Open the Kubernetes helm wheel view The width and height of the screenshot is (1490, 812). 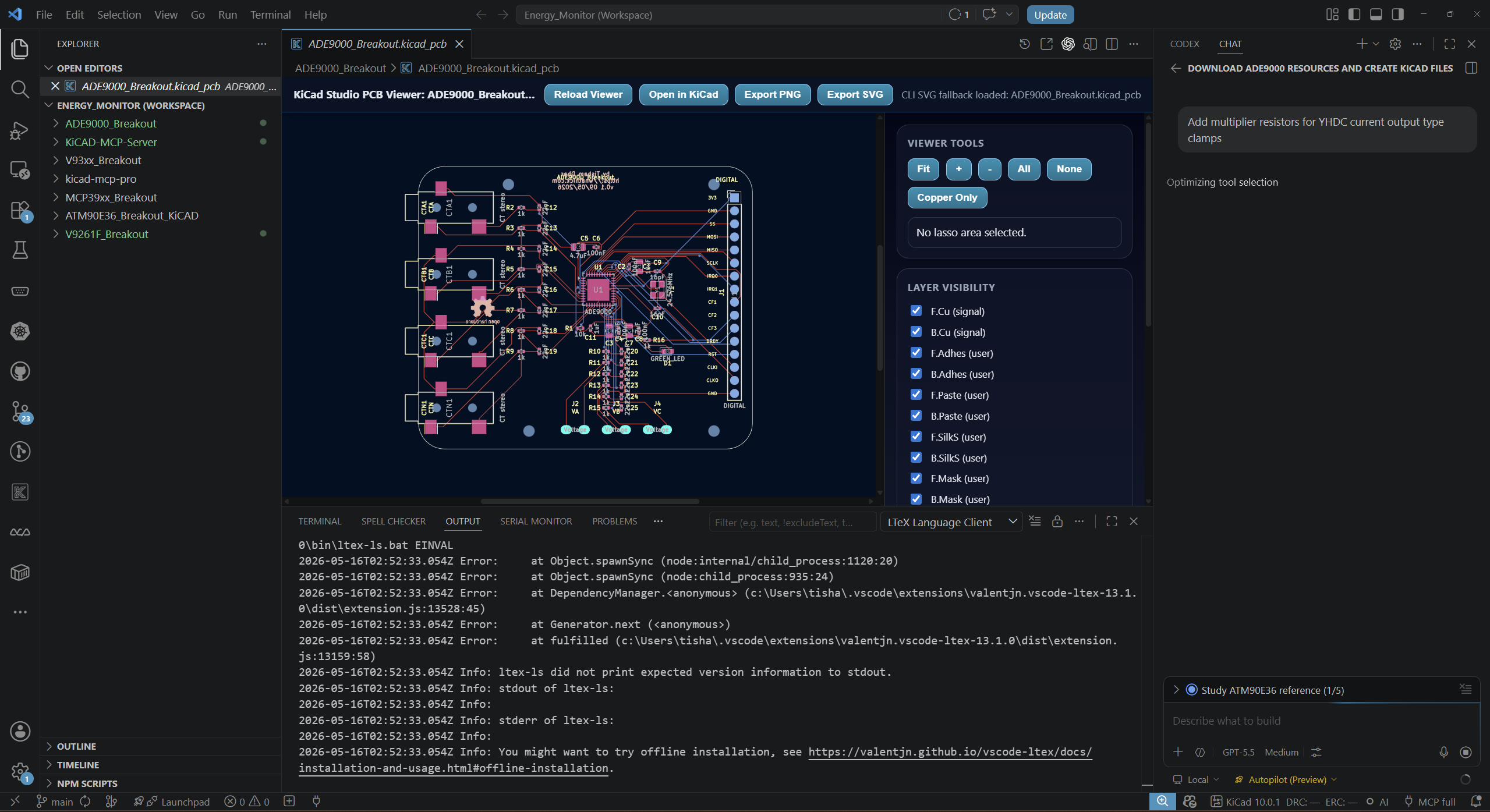pos(20,331)
